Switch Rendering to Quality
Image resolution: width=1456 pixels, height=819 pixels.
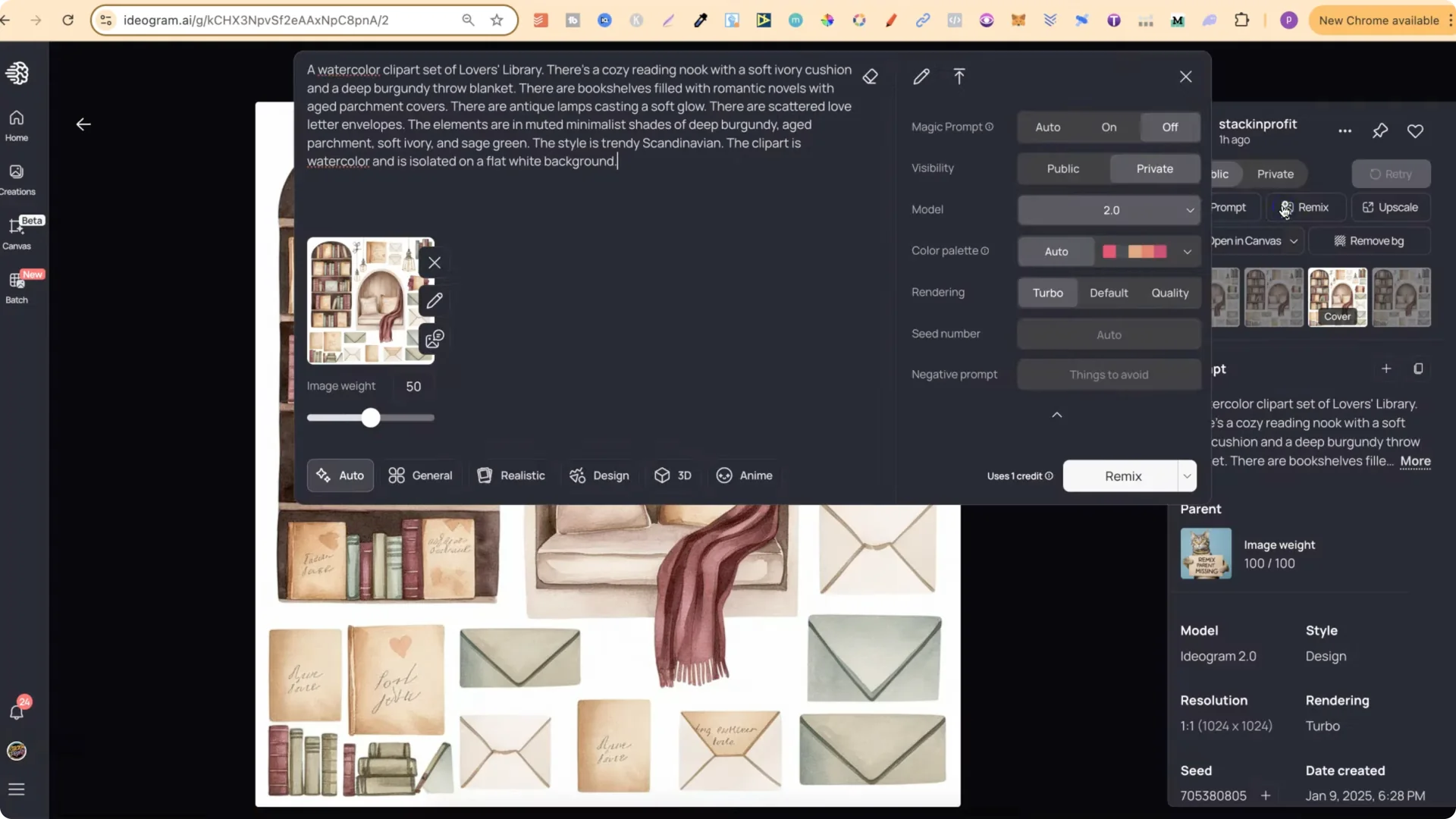pos(1169,293)
